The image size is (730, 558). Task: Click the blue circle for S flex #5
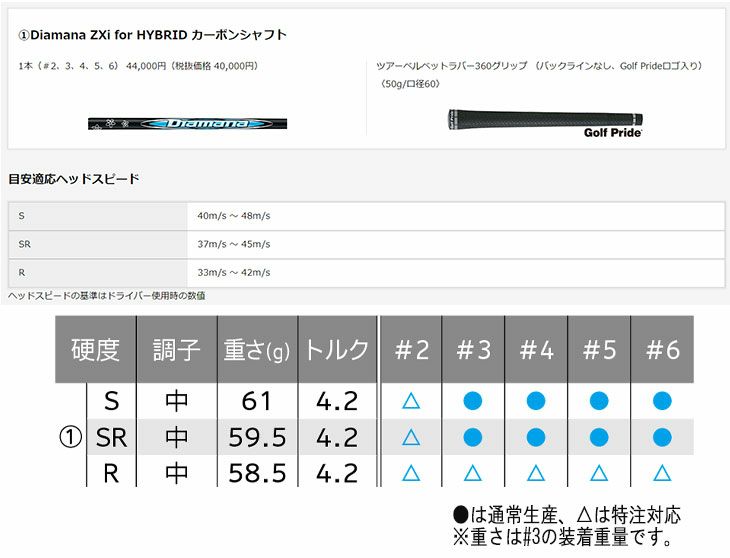pos(598,401)
